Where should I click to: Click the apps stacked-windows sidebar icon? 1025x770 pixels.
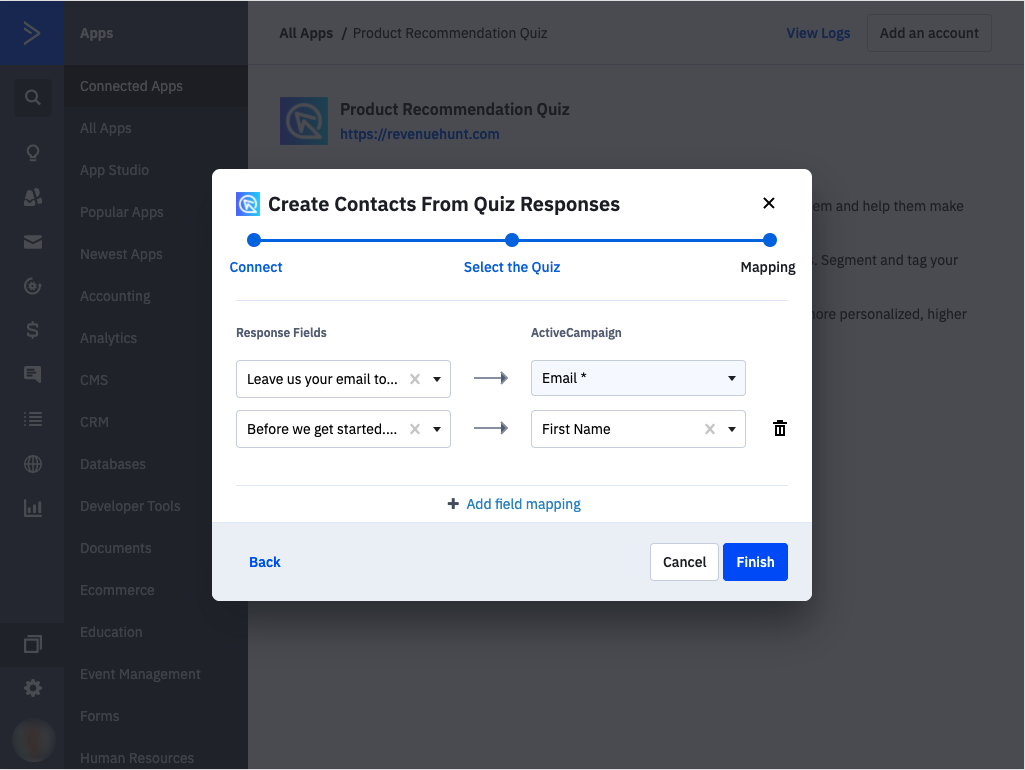(x=33, y=644)
